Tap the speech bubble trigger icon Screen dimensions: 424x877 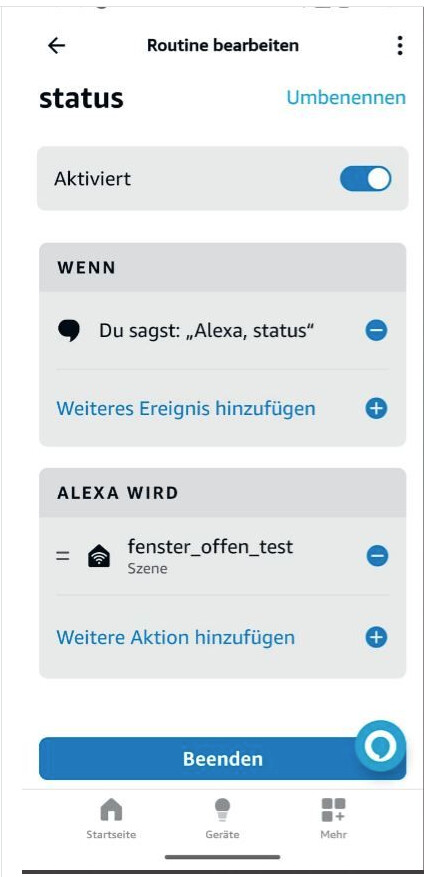[x=69, y=331]
